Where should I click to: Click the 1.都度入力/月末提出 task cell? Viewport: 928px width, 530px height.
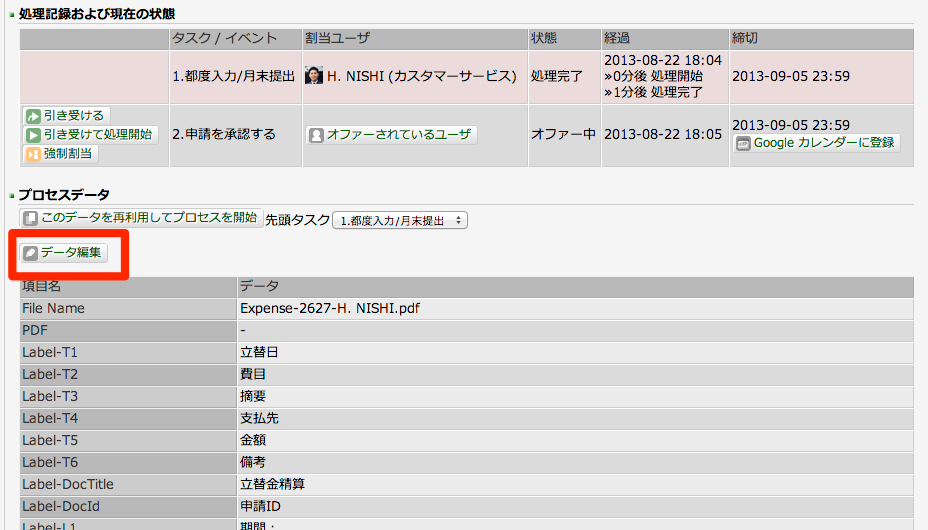(236, 76)
